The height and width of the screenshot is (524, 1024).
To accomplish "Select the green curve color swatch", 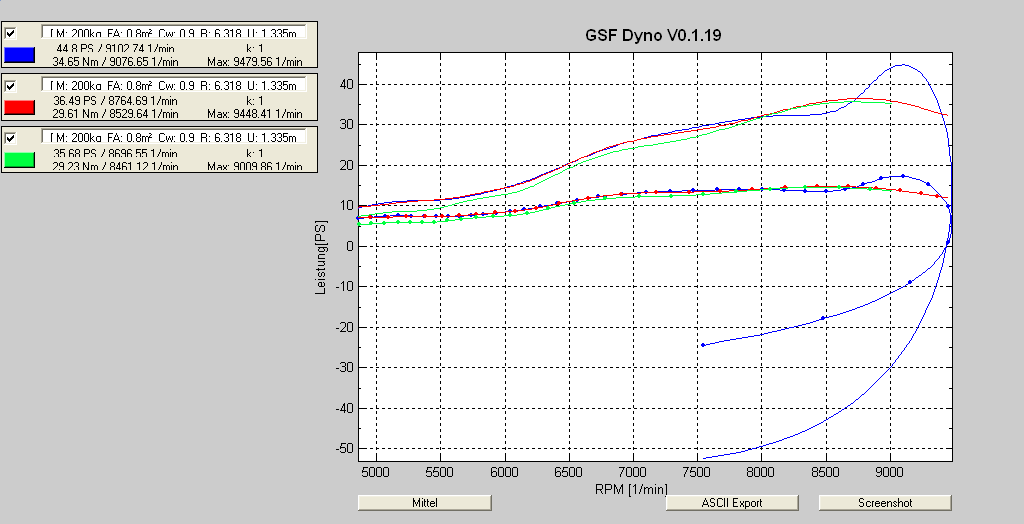I will click(20, 159).
